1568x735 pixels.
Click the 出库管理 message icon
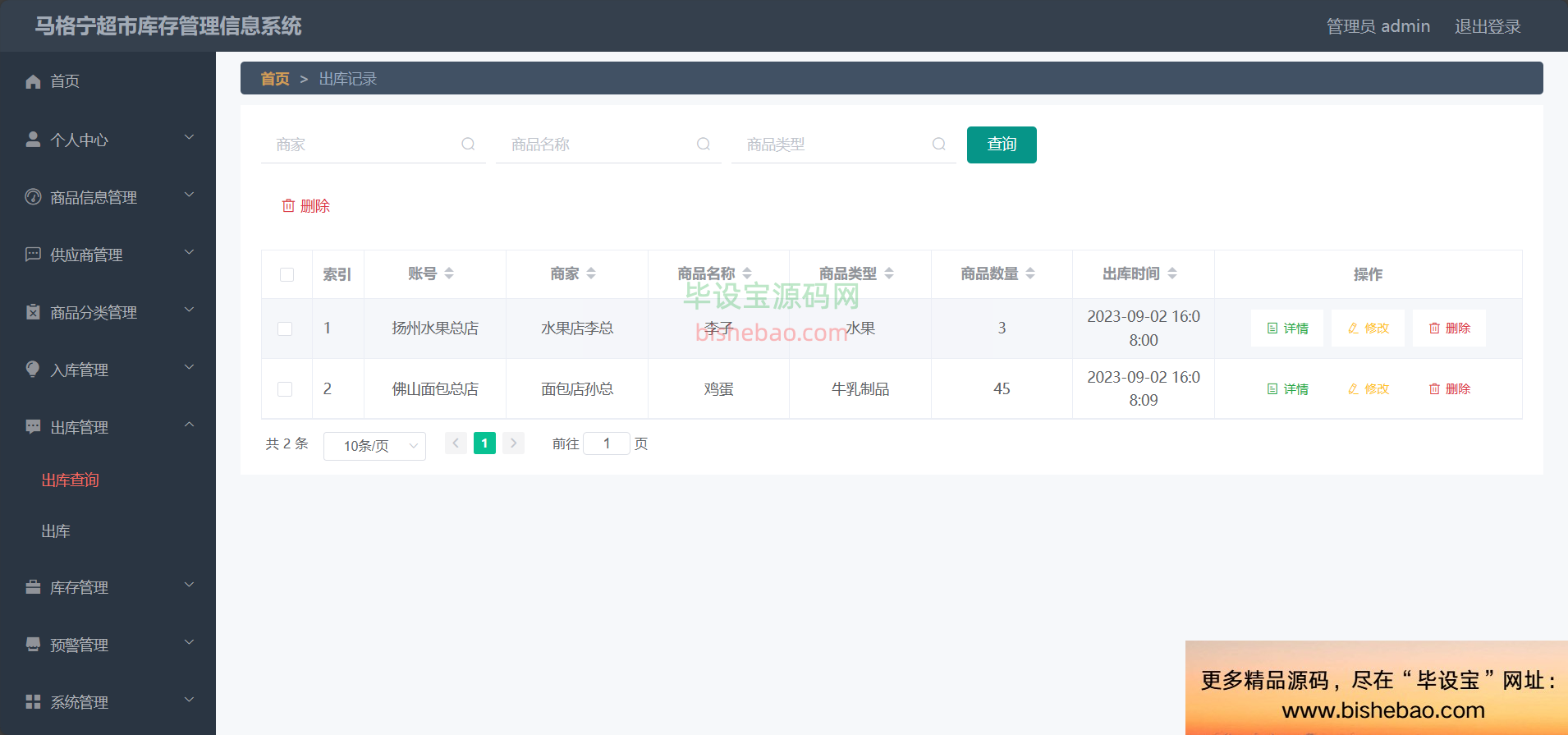coord(33,426)
